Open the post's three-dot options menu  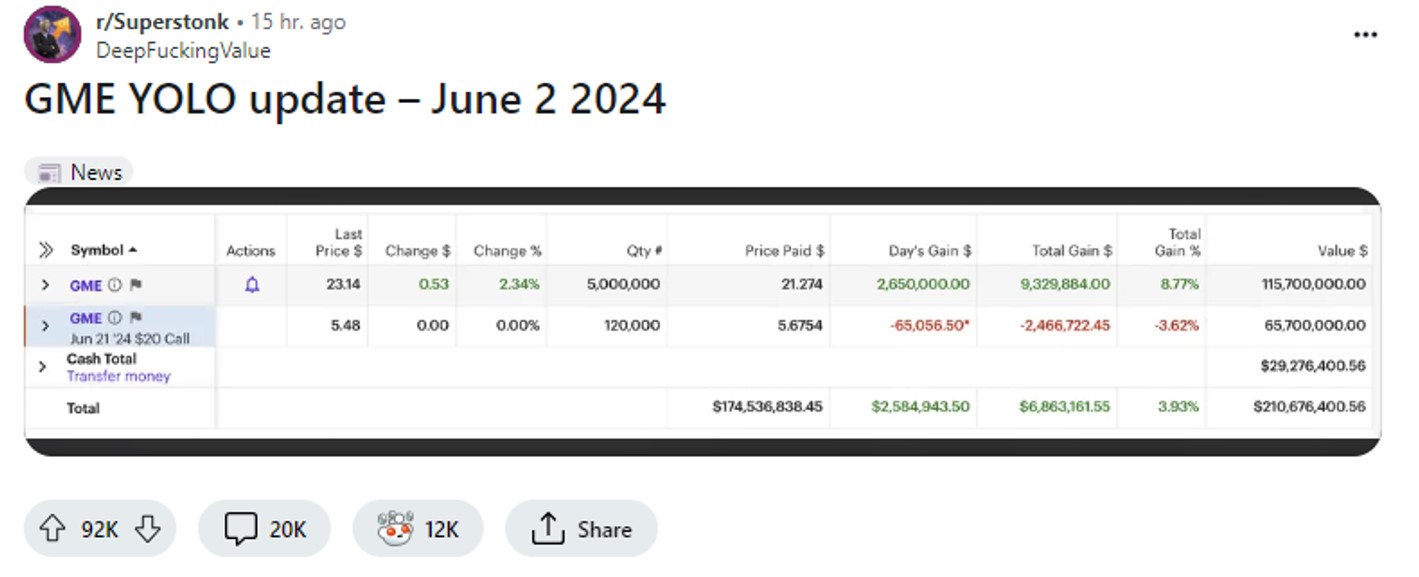[1365, 35]
